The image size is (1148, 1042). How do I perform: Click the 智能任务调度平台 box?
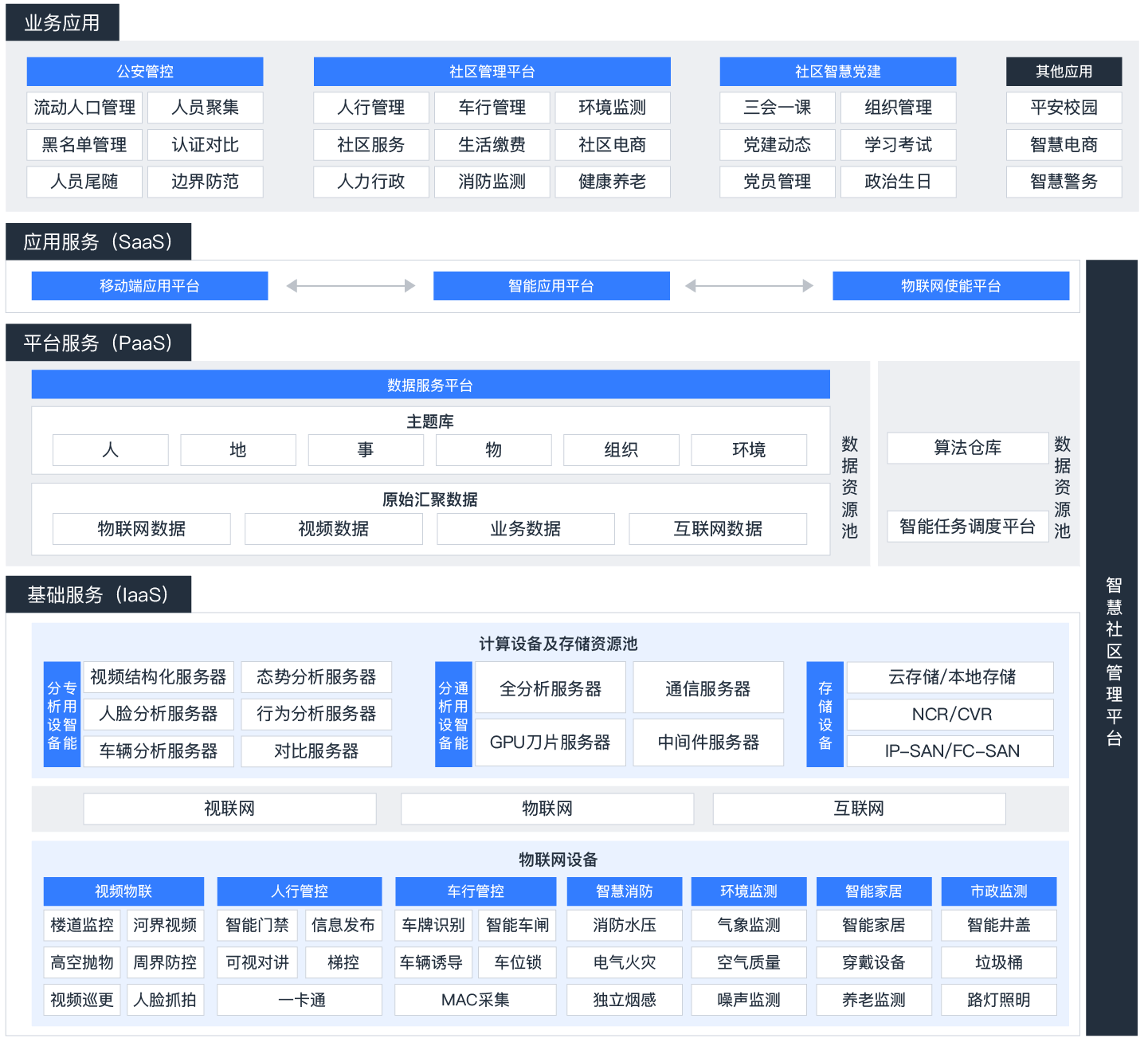tap(968, 527)
